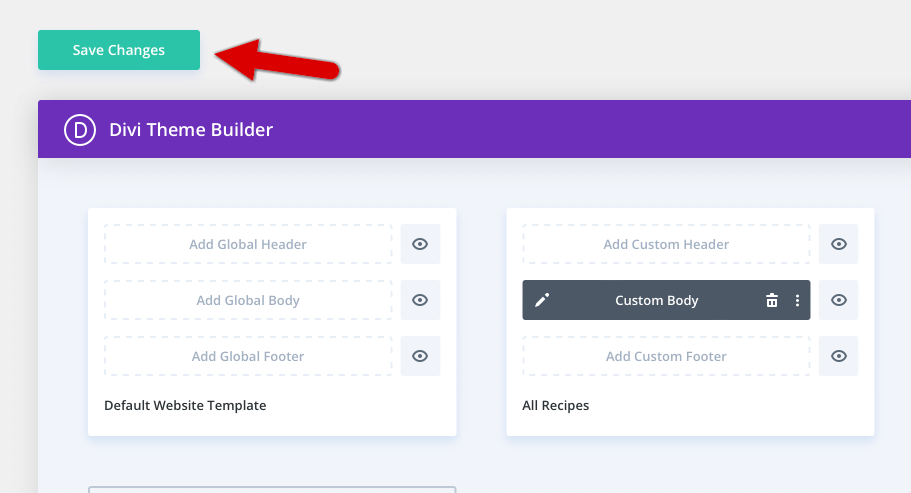Hide the Custom Header via eye icon
The width and height of the screenshot is (911, 493).
[838, 244]
